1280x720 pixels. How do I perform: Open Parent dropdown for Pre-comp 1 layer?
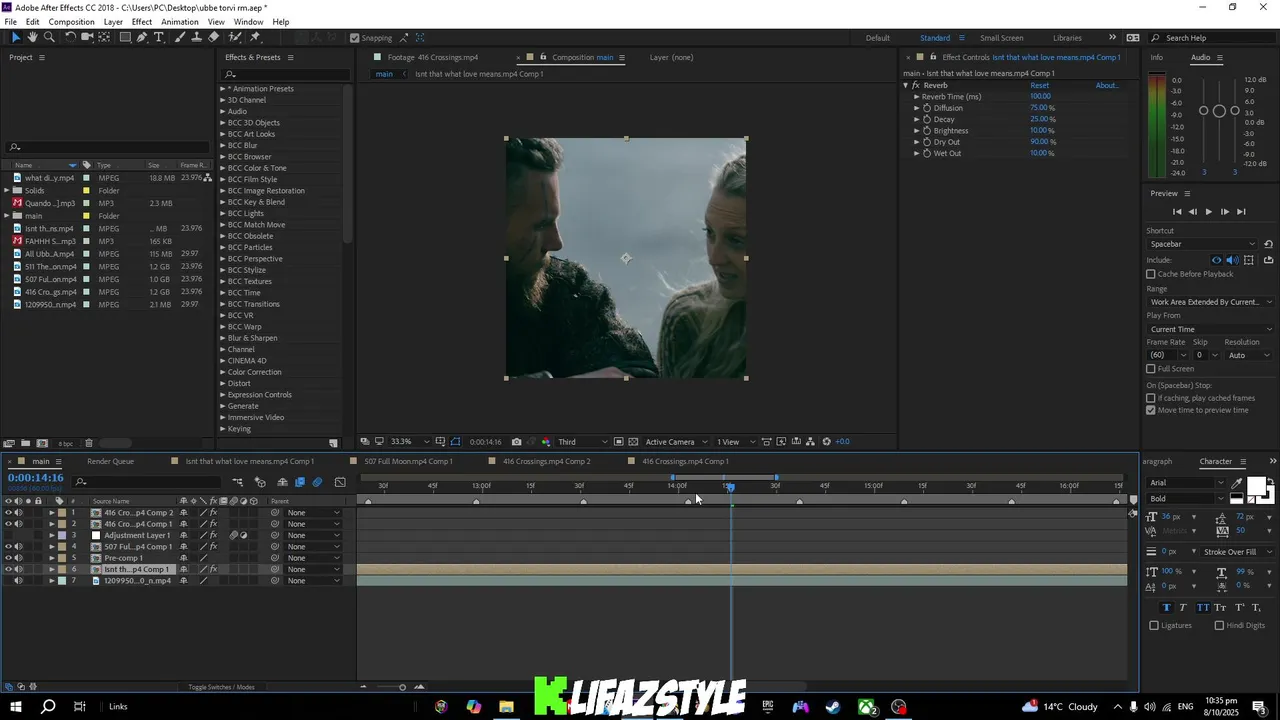(x=313, y=558)
